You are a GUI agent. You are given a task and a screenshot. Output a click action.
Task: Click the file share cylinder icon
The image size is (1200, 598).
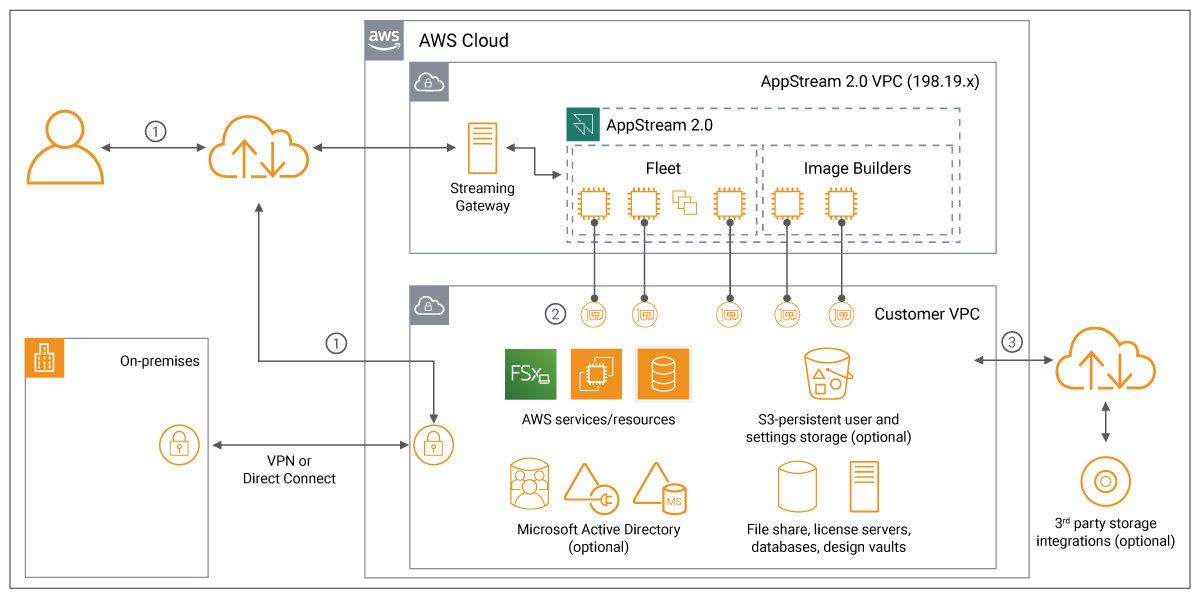pos(799,487)
